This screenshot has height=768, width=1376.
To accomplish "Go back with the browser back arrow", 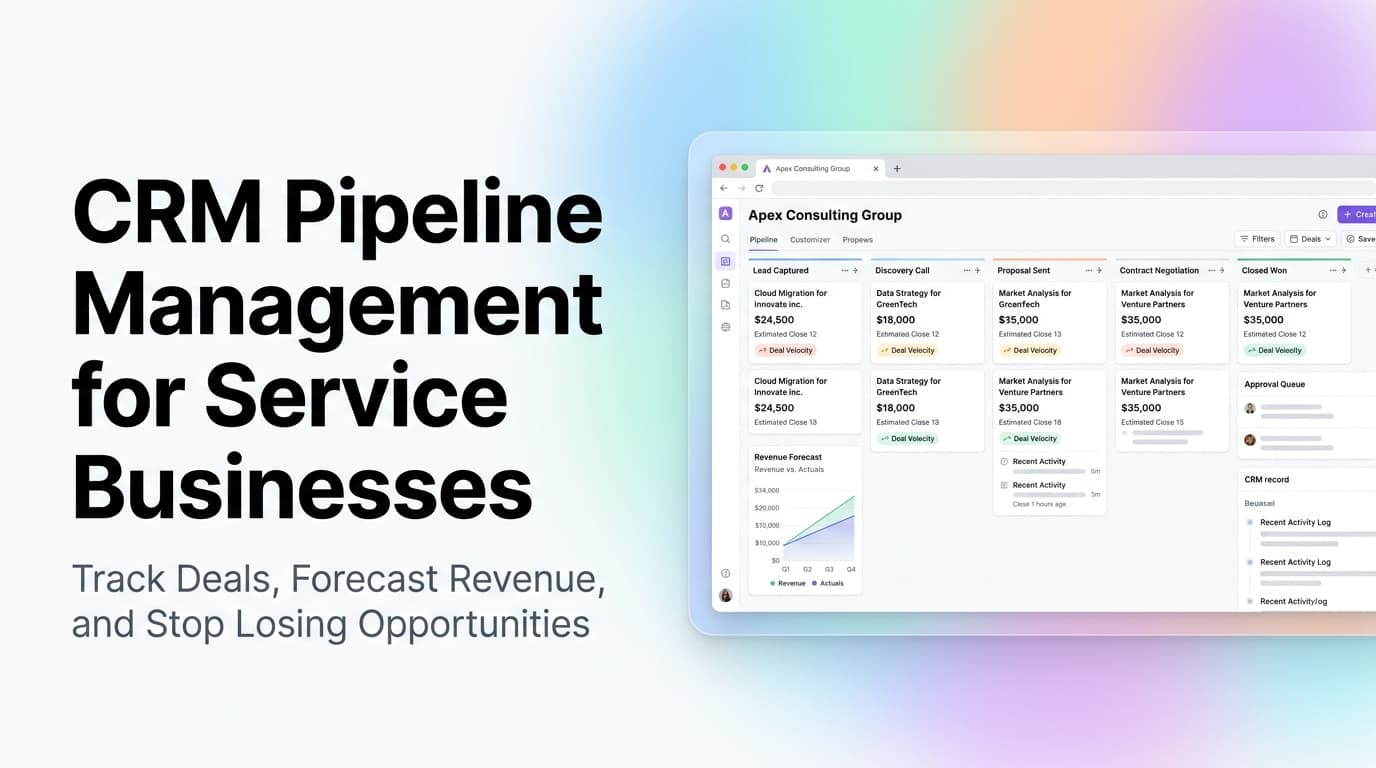I will tap(724, 188).
